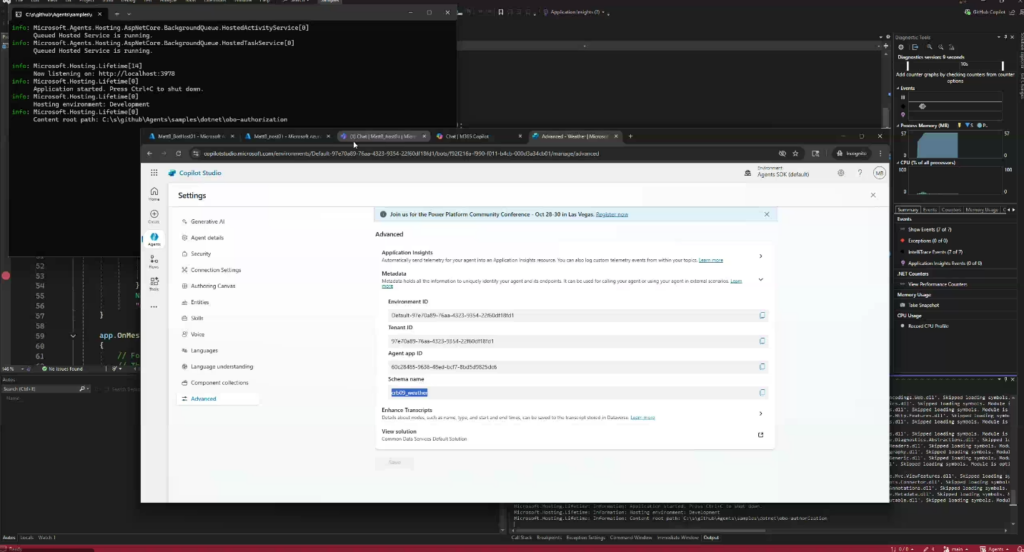Open the Flows icon in left sidebar

[x=154, y=261]
